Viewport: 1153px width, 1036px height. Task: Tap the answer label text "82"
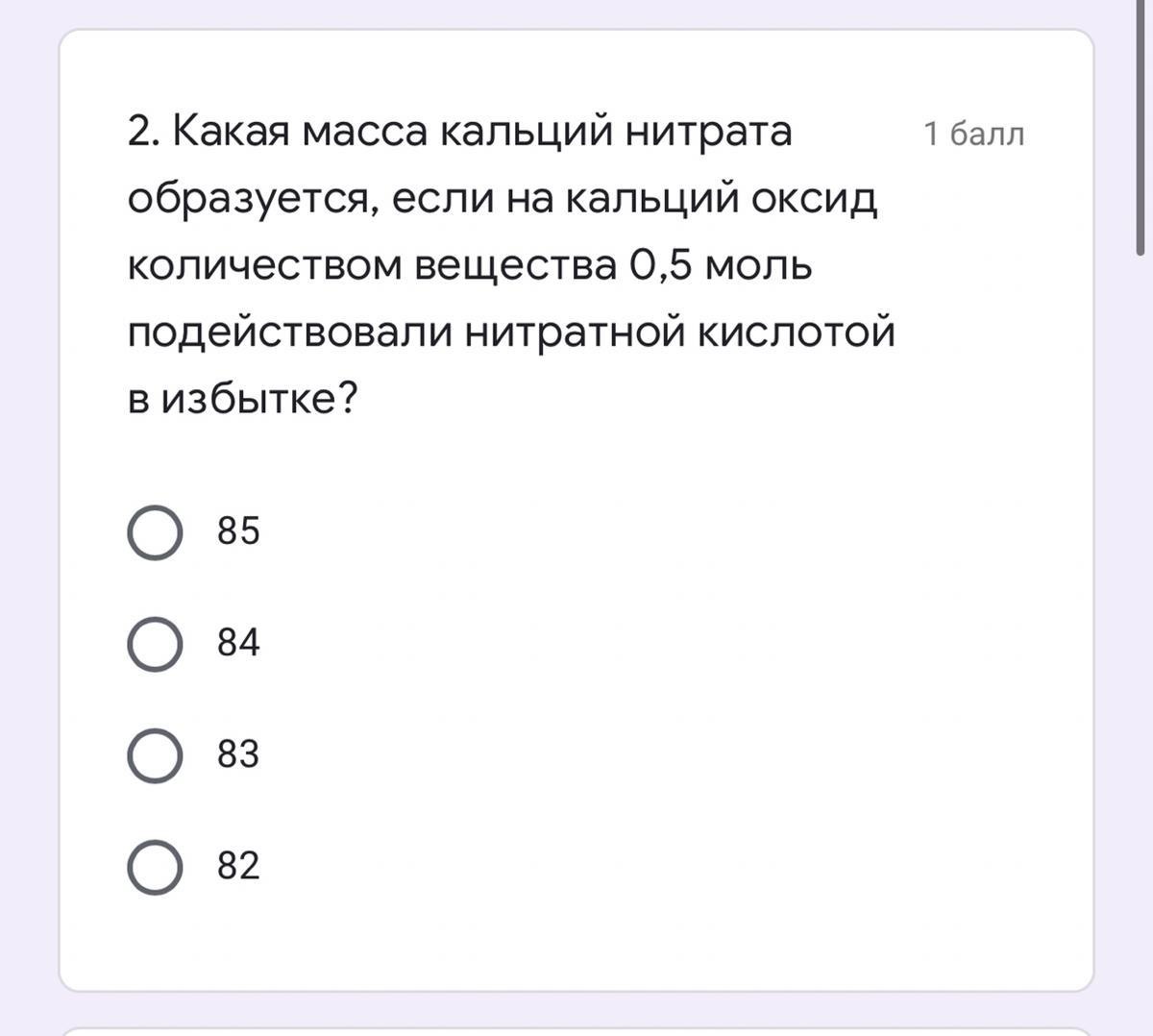point(238,866)
